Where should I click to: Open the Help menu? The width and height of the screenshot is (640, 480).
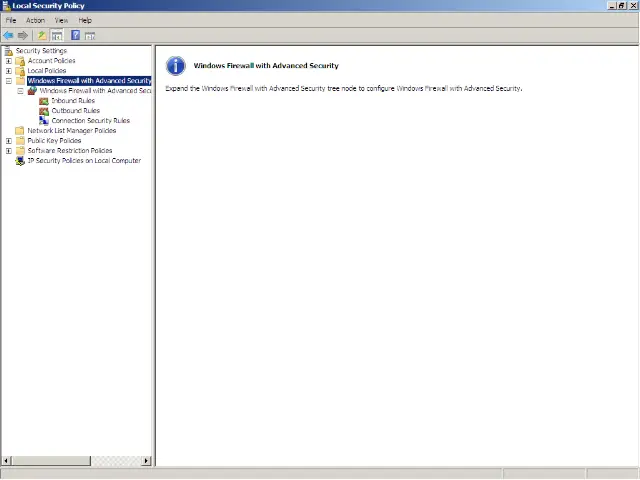click(x=85, y=20)
